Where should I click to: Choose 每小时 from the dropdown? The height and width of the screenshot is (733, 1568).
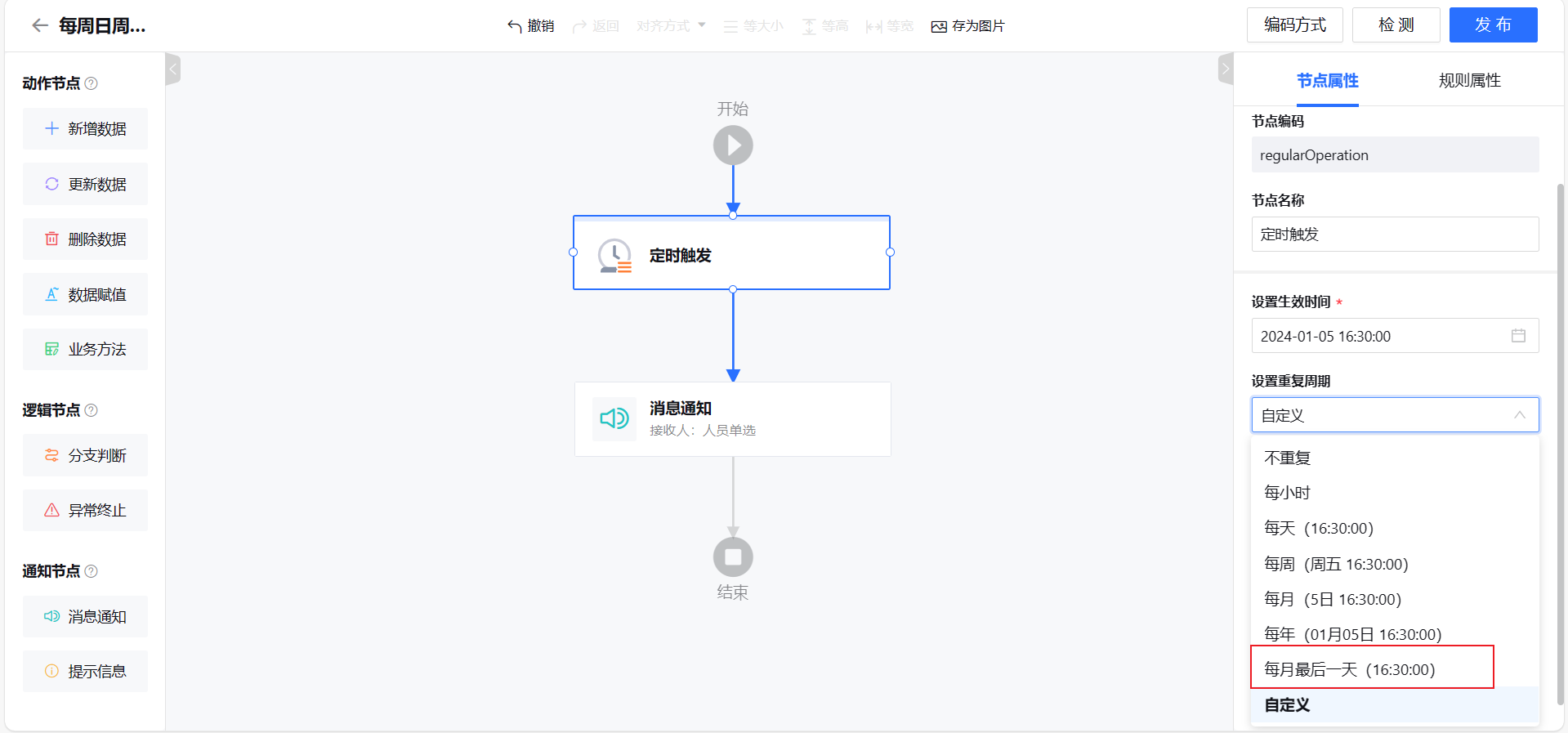point(1395,493)
